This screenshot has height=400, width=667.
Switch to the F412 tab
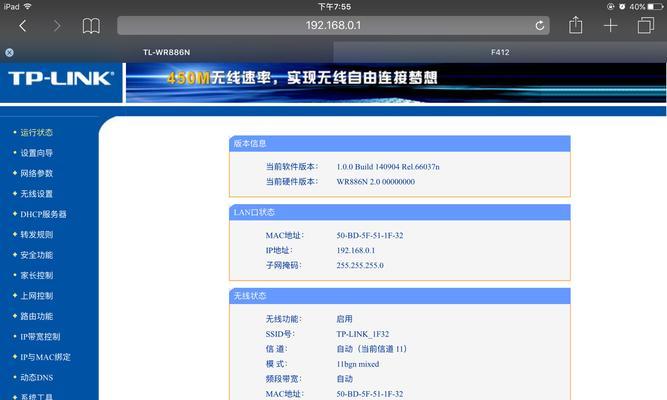click(x=500, y=52)
